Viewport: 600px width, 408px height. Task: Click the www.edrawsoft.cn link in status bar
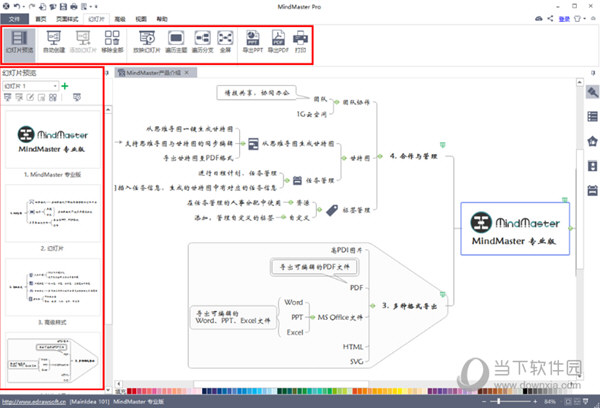click(34, 401)
